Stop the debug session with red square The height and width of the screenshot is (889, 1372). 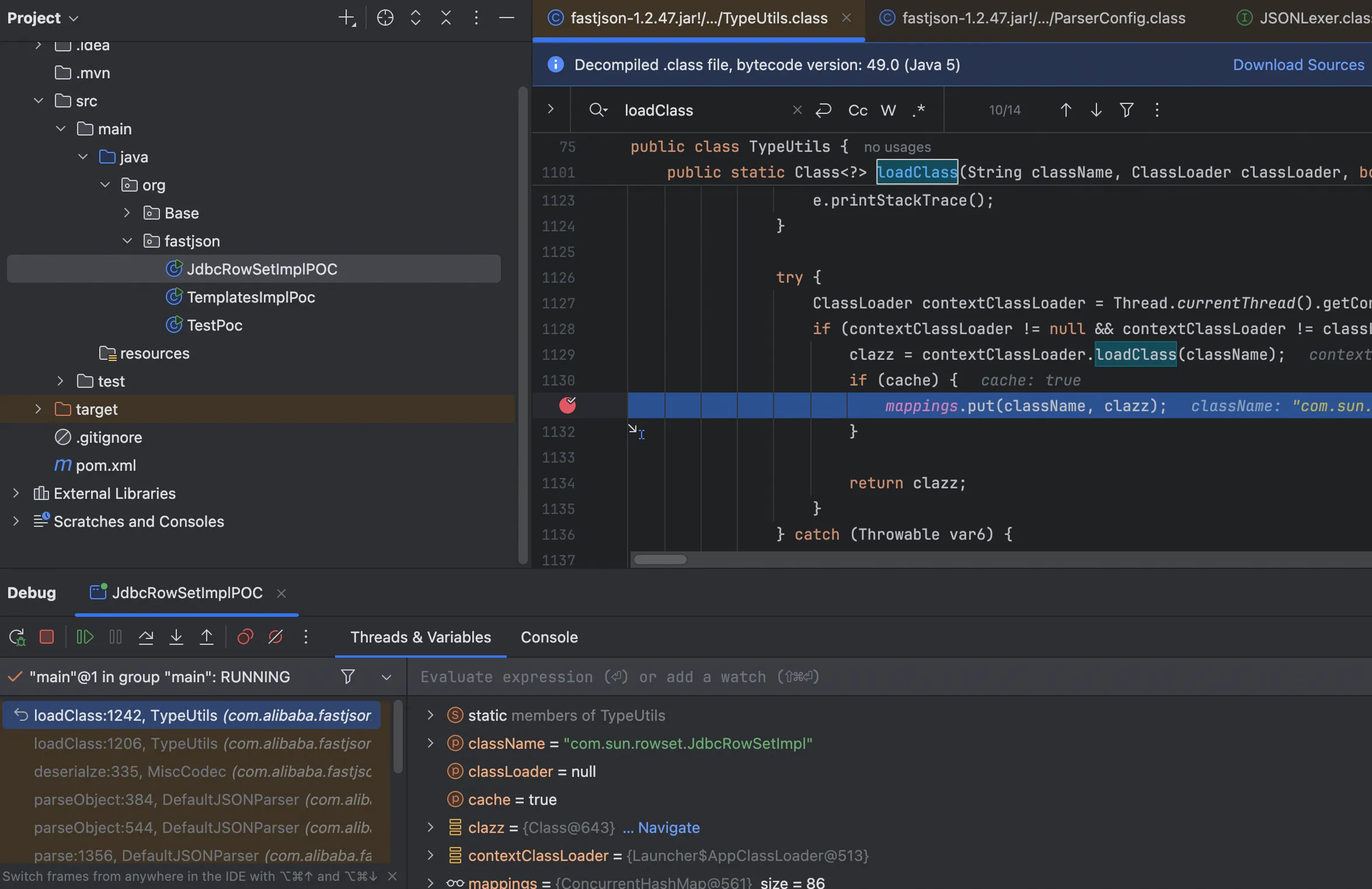click(x=47, y=637)
